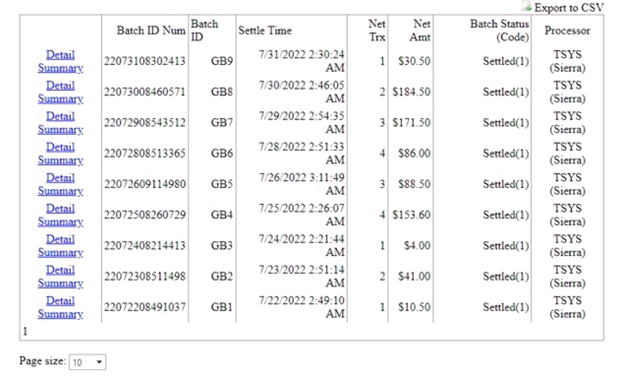Screen dimensions: 624x379
Task: Open Detail link for batch GB9
Action: [x=60, y=55]
